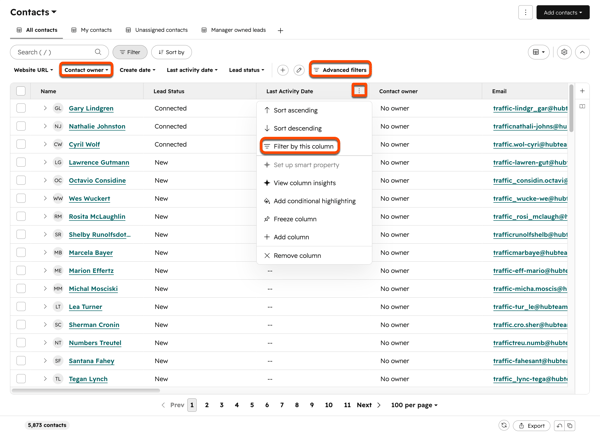Click the WW avatar for Wes Wuckert
The height and width of the screenshot is (433, 600).
pyautogui.click(x=58, y=199)
